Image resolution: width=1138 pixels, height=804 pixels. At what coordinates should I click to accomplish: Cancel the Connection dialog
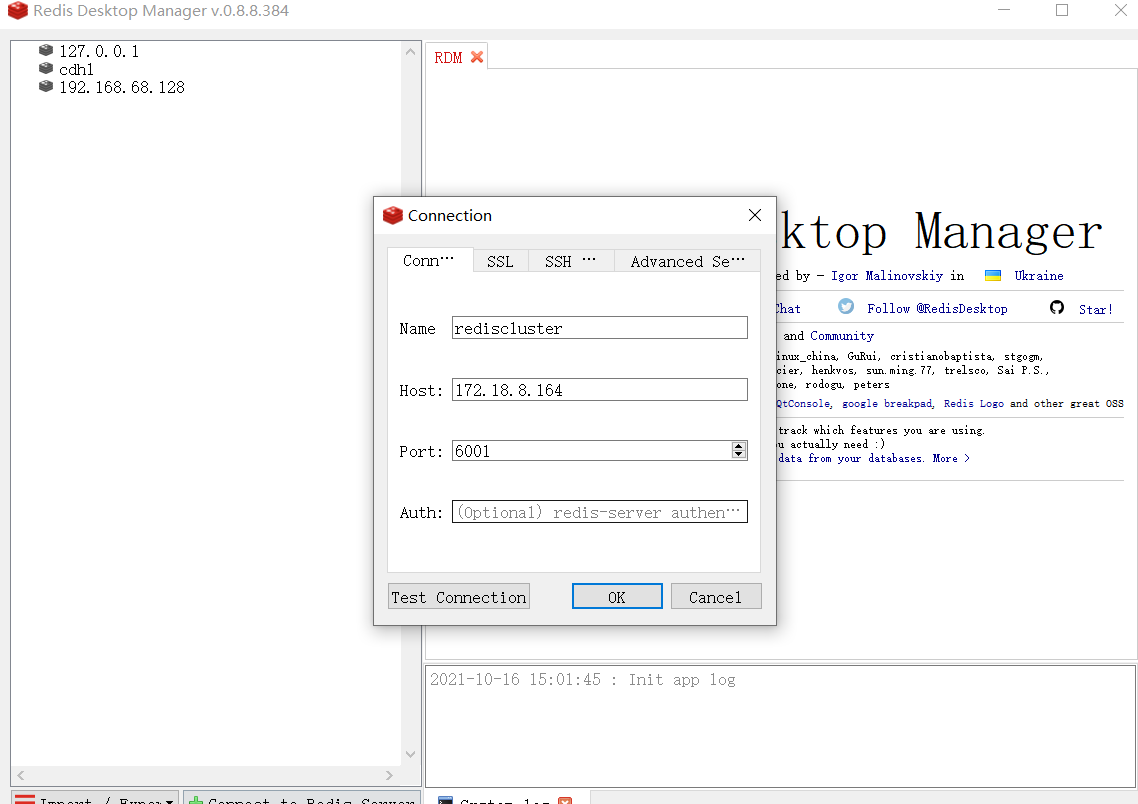click(716, 596)
